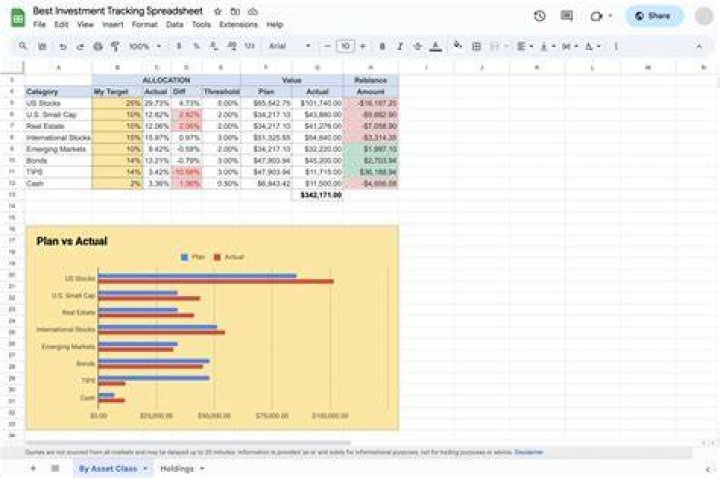Open the By Asset Class tab dropdown arrow
Image resolution: width=720 pixels, height=478 pixels.
pos(146,469)
